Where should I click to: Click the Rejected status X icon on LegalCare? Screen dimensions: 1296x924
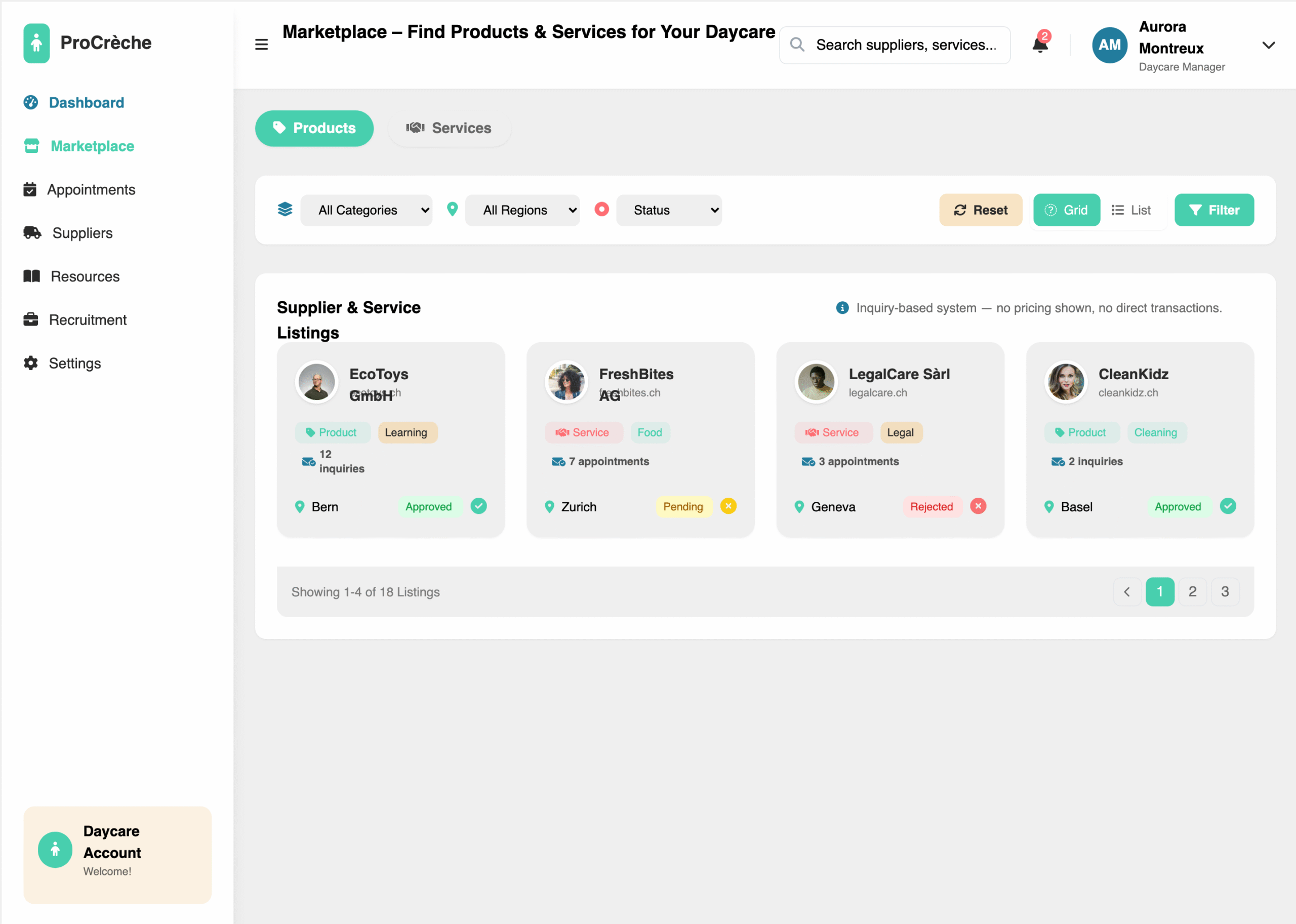pos(978,506)
